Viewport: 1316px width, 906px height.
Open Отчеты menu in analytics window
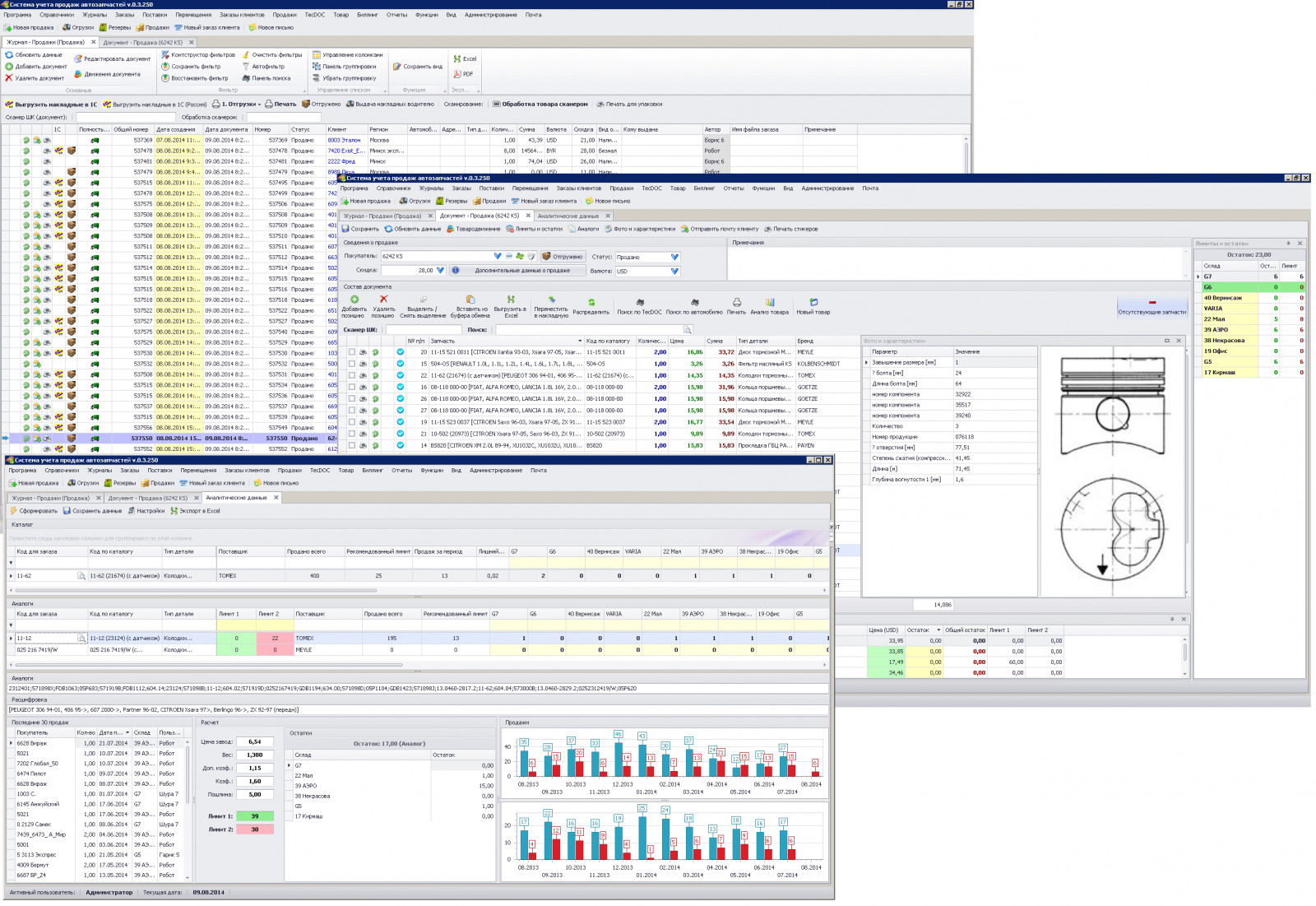401,471
